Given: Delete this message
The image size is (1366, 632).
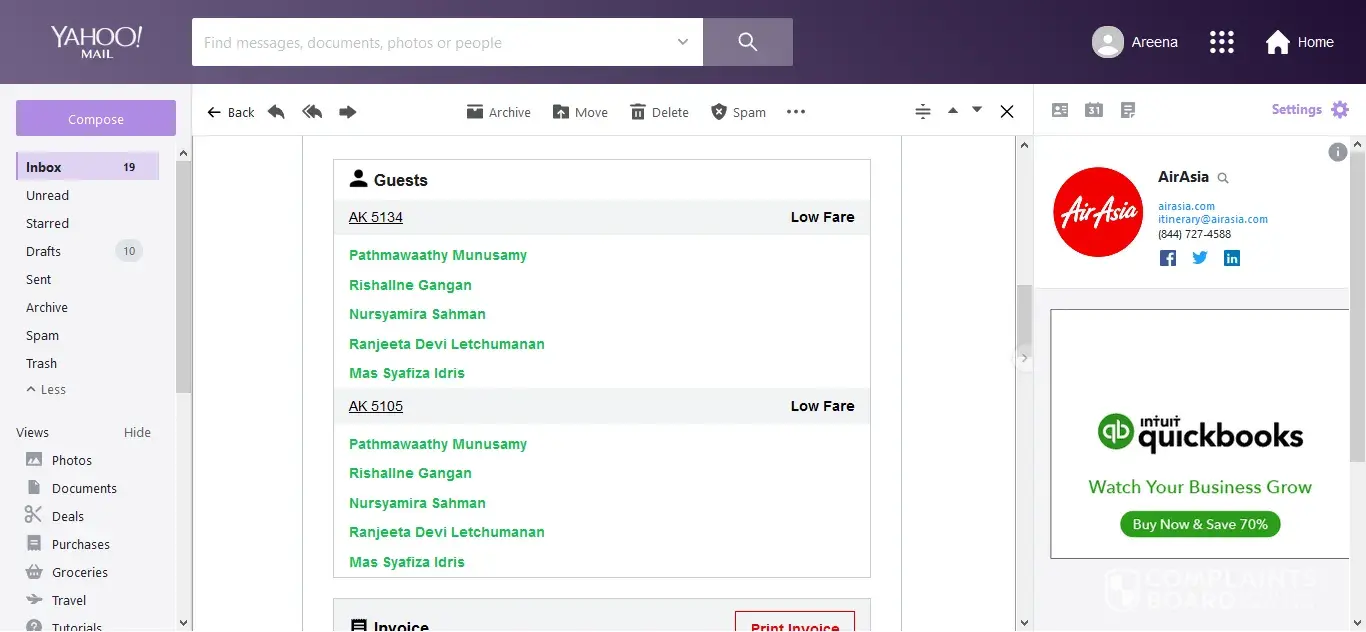Looking at the screenshot, I should click(659, 112).
